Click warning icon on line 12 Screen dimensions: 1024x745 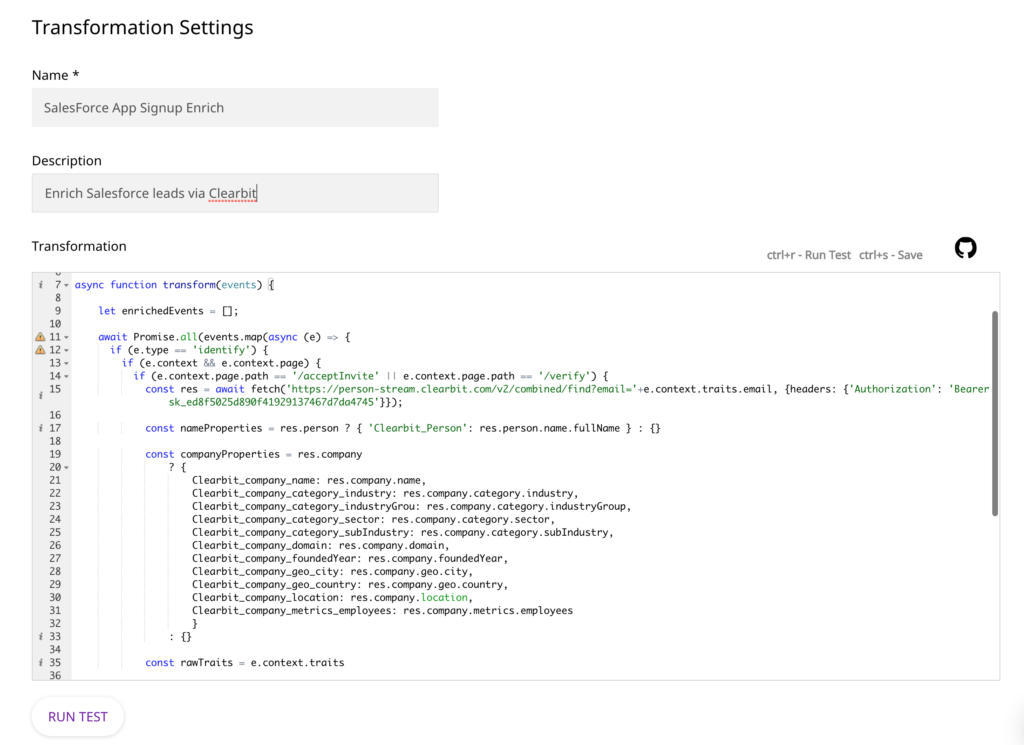pos(40,350)
